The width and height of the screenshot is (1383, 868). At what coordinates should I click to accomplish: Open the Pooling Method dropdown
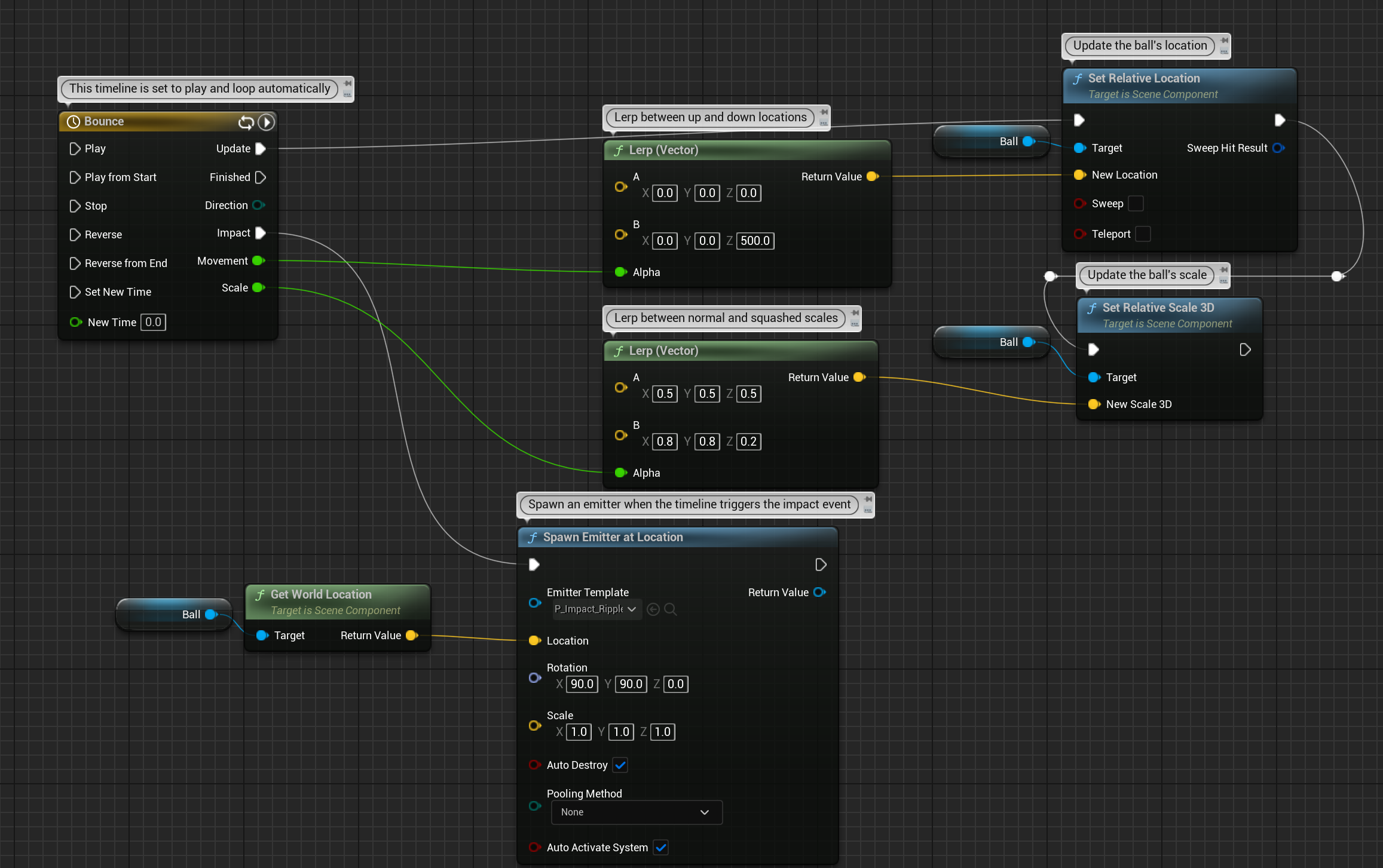point(637,812)
